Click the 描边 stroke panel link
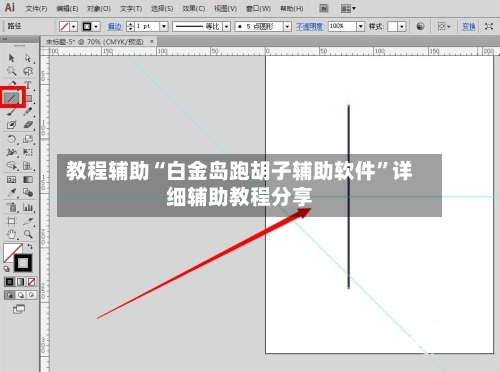500x372 pixels. pos(115,26)
